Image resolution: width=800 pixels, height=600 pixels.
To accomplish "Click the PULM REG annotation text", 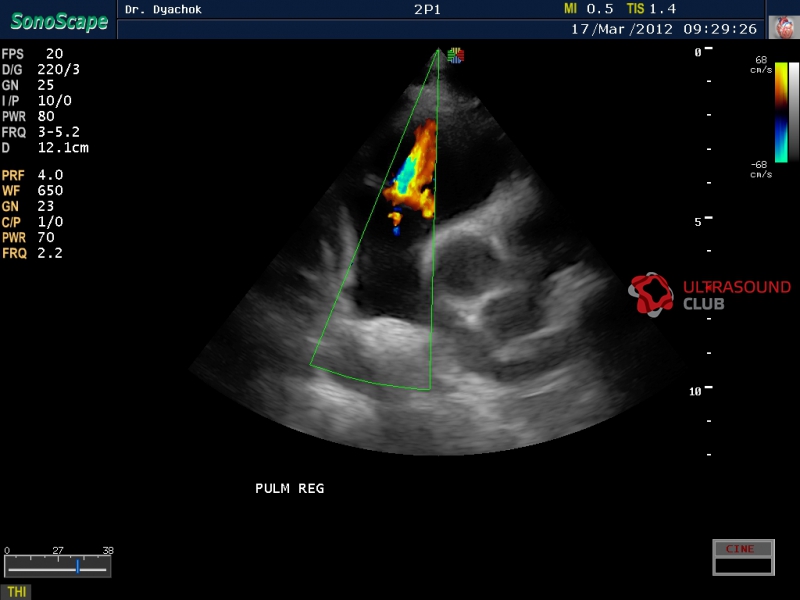I will coord(290,488).
